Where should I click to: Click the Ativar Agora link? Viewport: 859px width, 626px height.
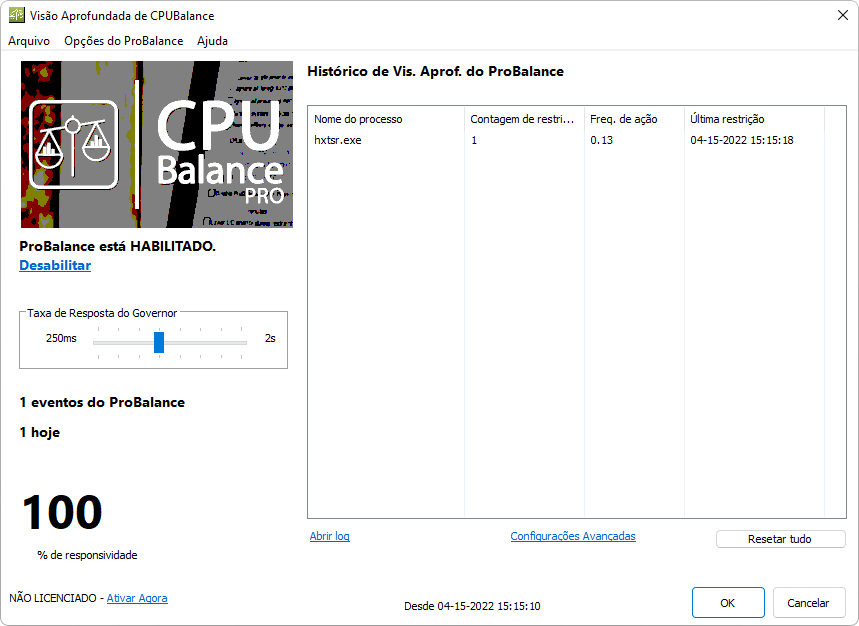[137, 598]
